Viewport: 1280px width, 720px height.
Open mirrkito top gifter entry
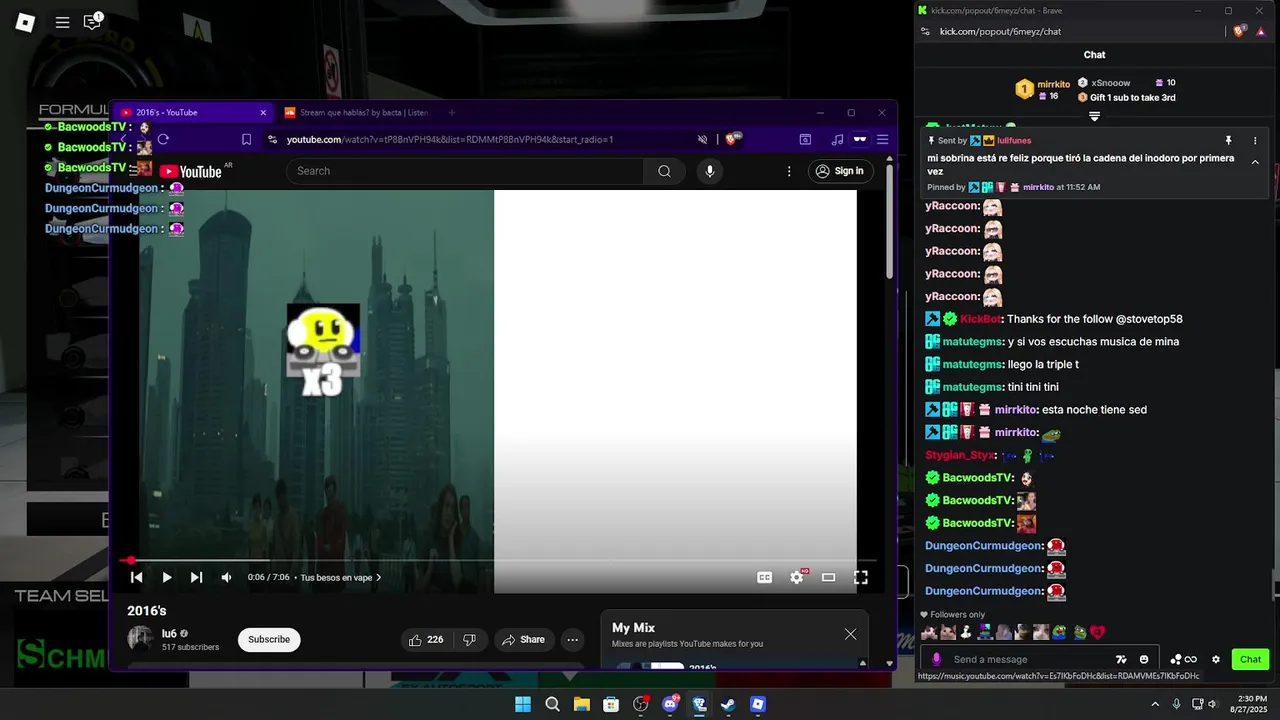tap(1043, 90)
